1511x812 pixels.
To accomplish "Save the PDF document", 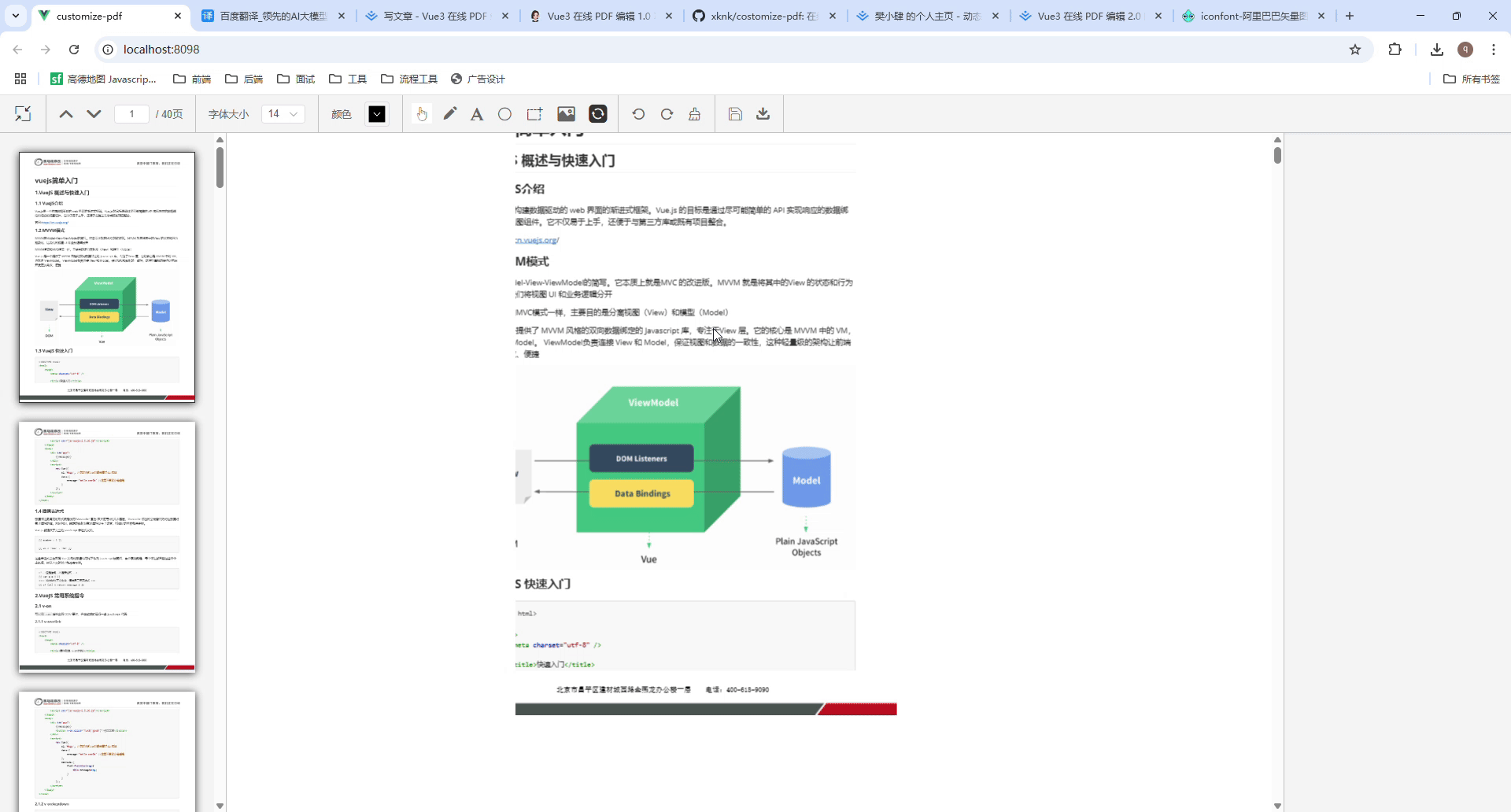I will tap(735, 113).
